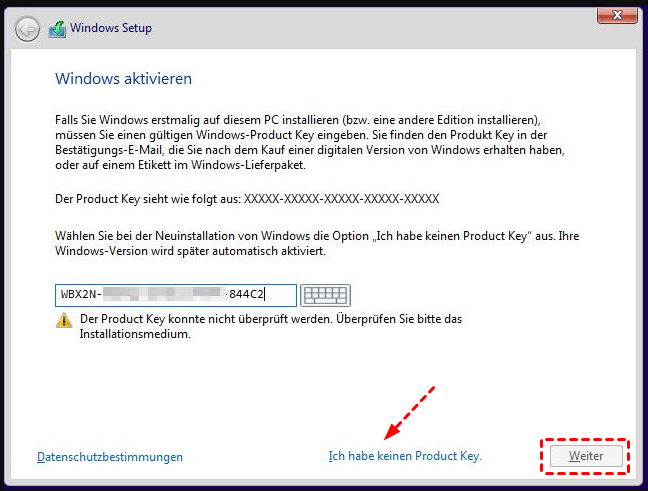Click the Windows Setup icon
The image size is (648, 491).
57,29
